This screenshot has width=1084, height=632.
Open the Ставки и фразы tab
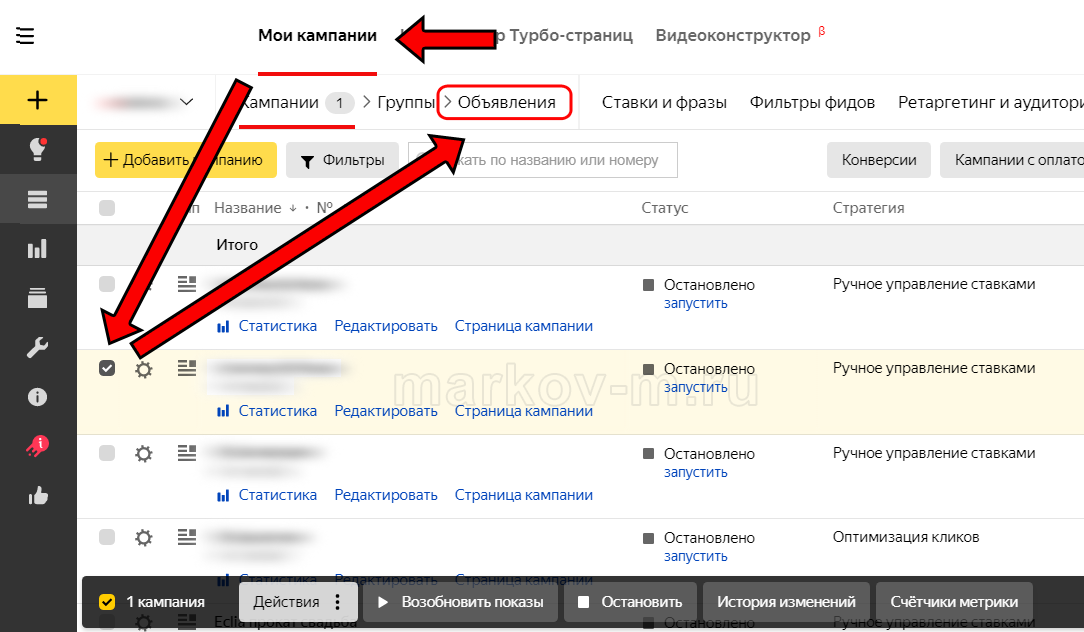[664, 102]
